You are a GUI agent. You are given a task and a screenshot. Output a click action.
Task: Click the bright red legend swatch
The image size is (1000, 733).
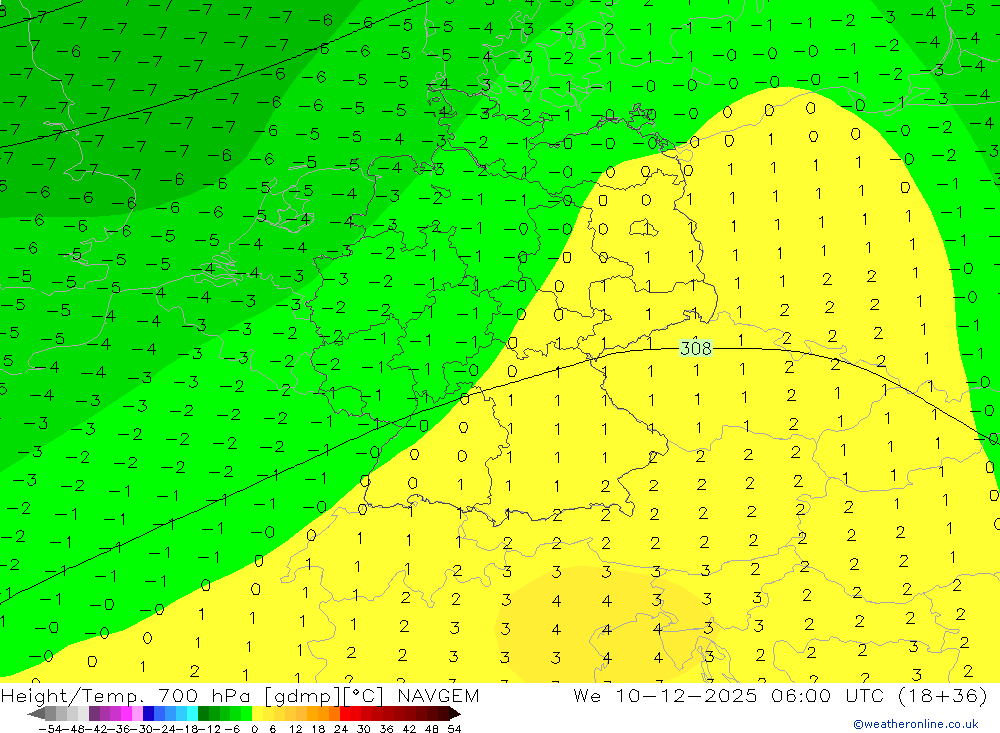click(345, 713)
